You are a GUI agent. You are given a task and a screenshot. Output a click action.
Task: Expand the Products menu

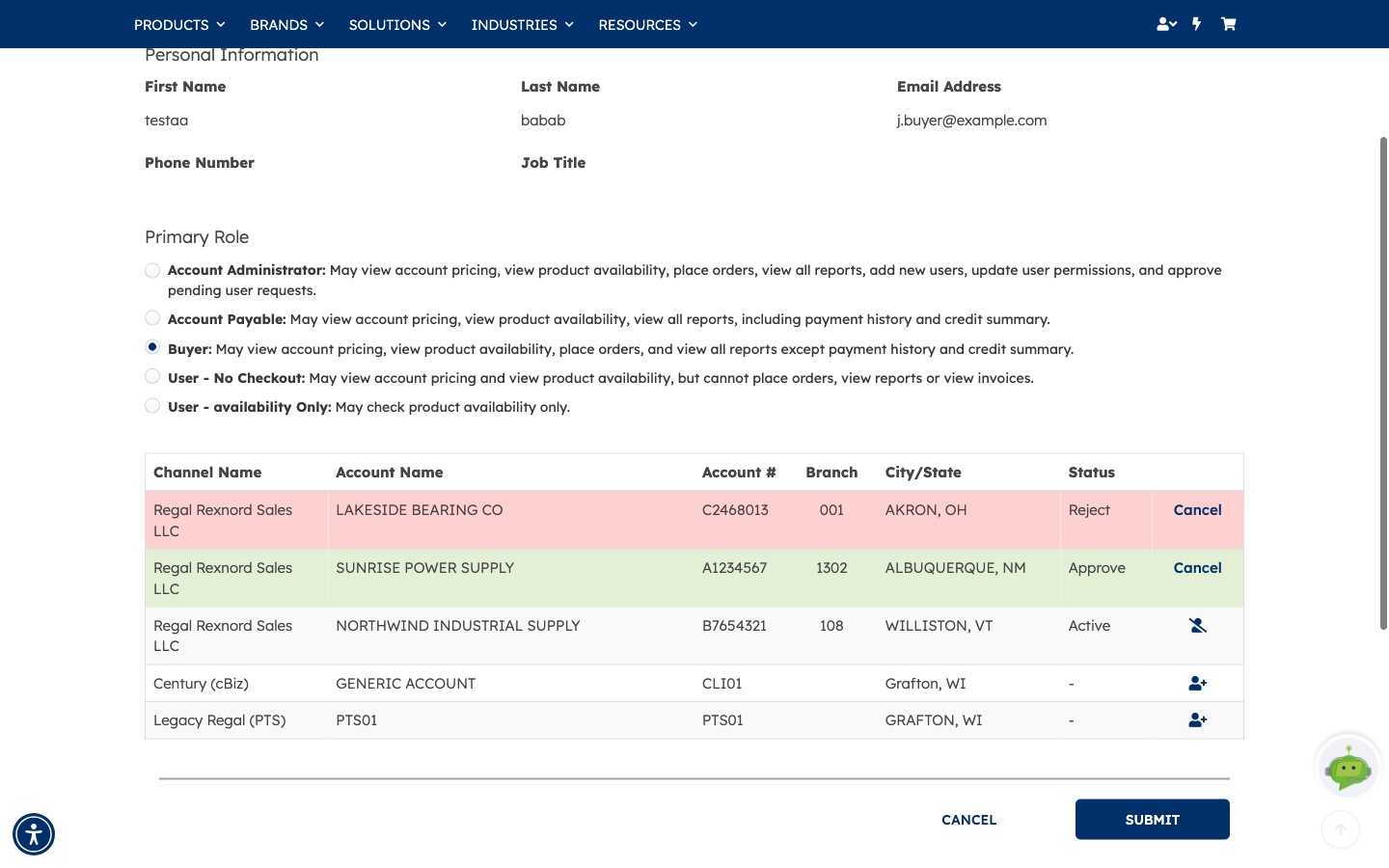point(179,25)
